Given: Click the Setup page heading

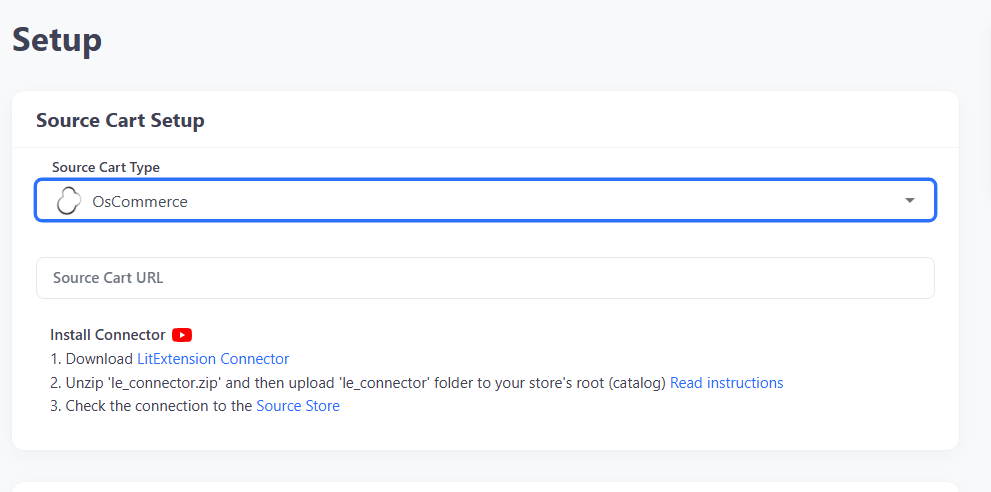Looking at the screenshot, I should [57, 40].
